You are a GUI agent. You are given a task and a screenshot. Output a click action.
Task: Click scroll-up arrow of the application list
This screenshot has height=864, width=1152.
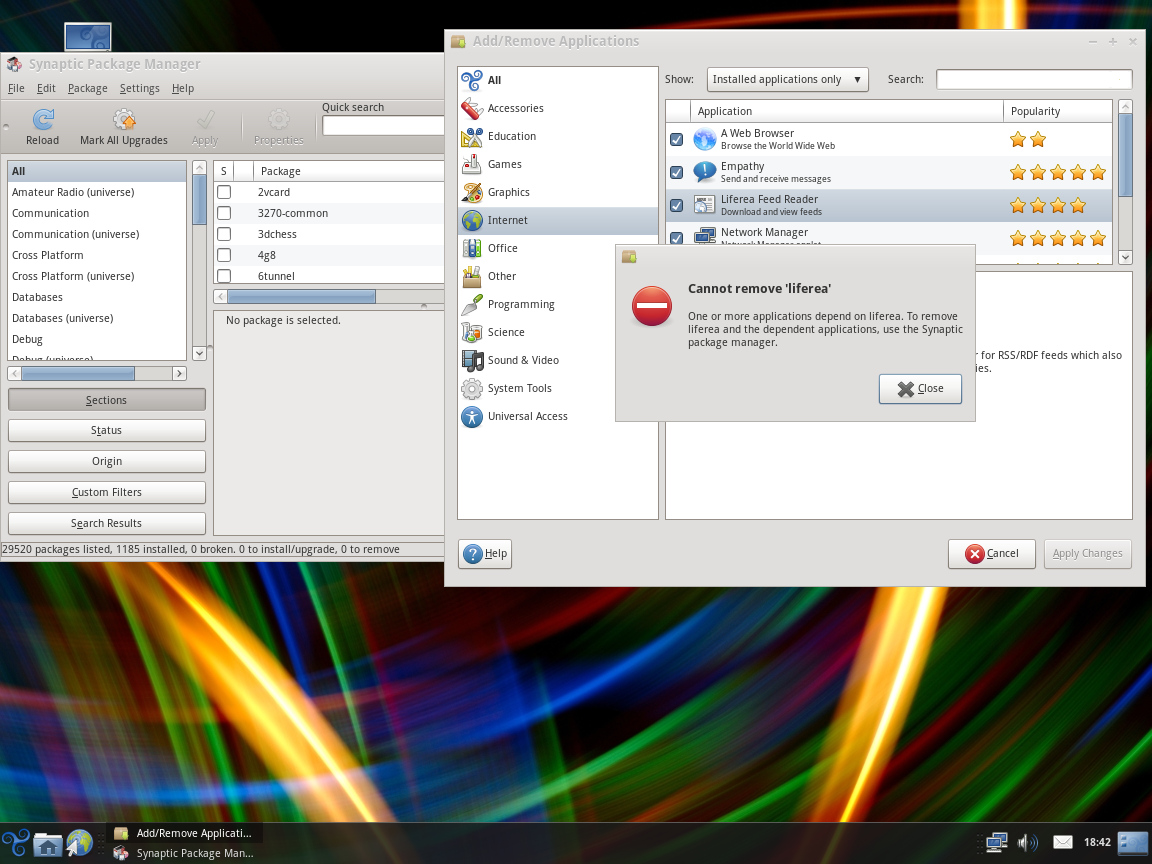(x=1125, y=107)
